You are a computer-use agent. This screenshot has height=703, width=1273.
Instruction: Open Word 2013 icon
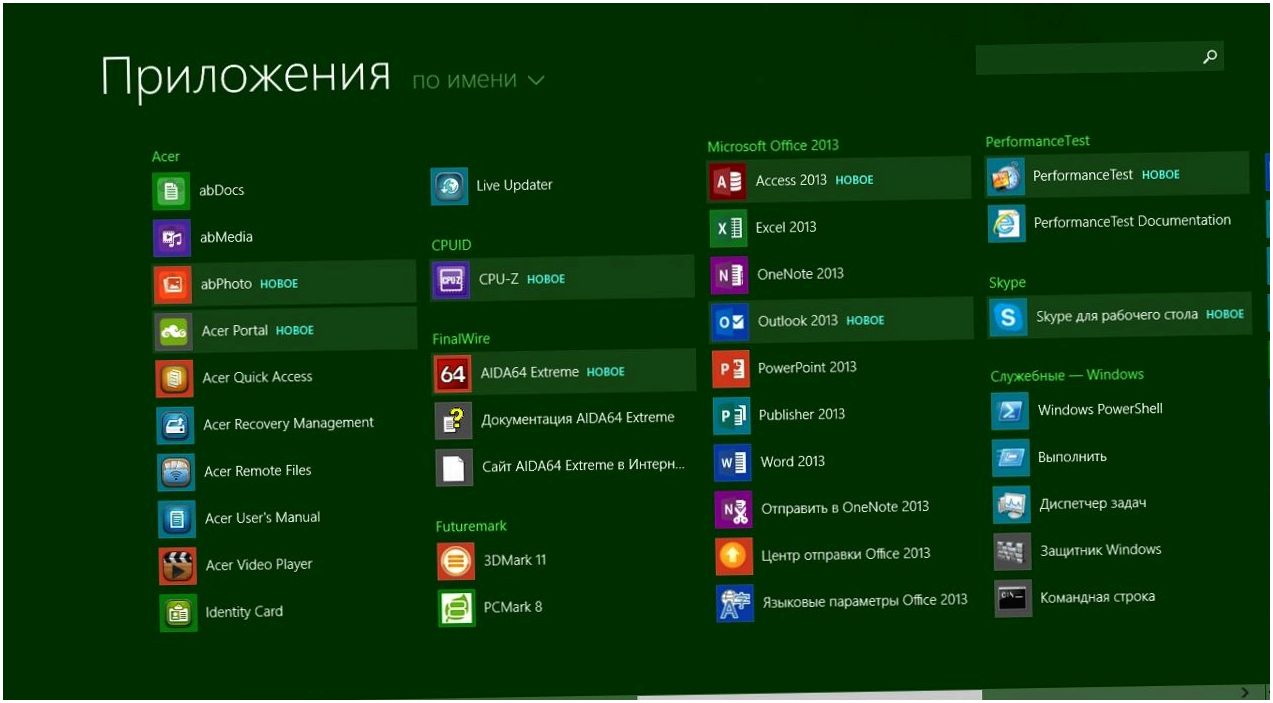pyautogui.click(x=732, y=463)
